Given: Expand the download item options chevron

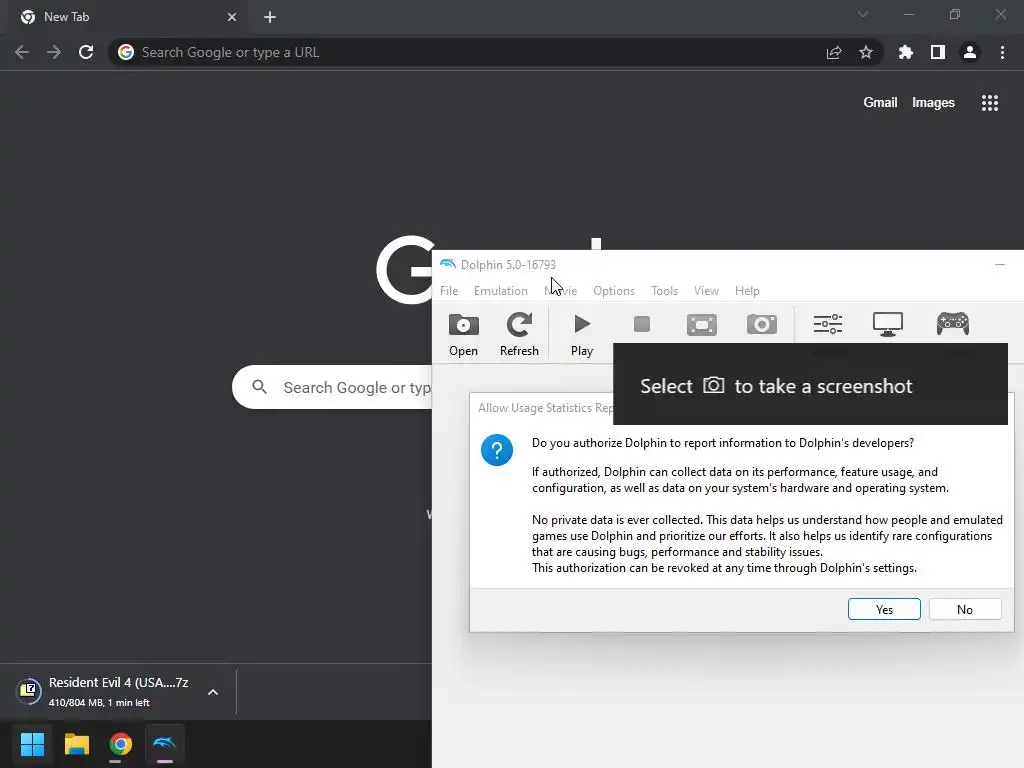Looking at the screenshot, I should 213,692.
